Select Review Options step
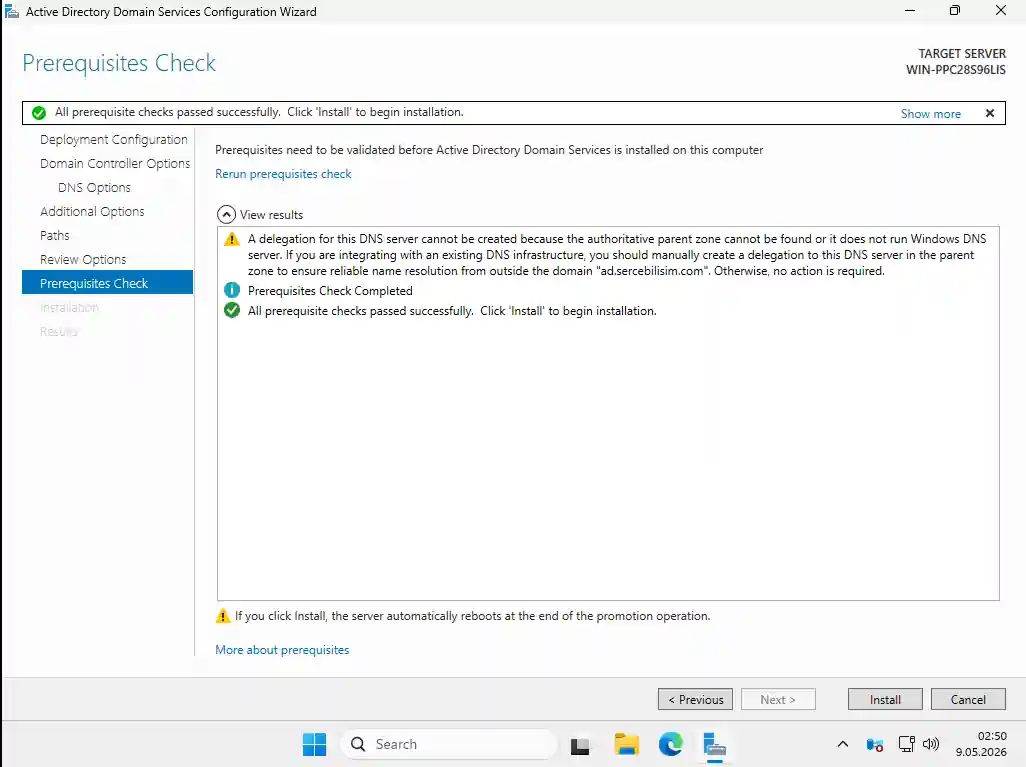Image resolution: width=1026 pixels, height=767 pixels. 83,260
